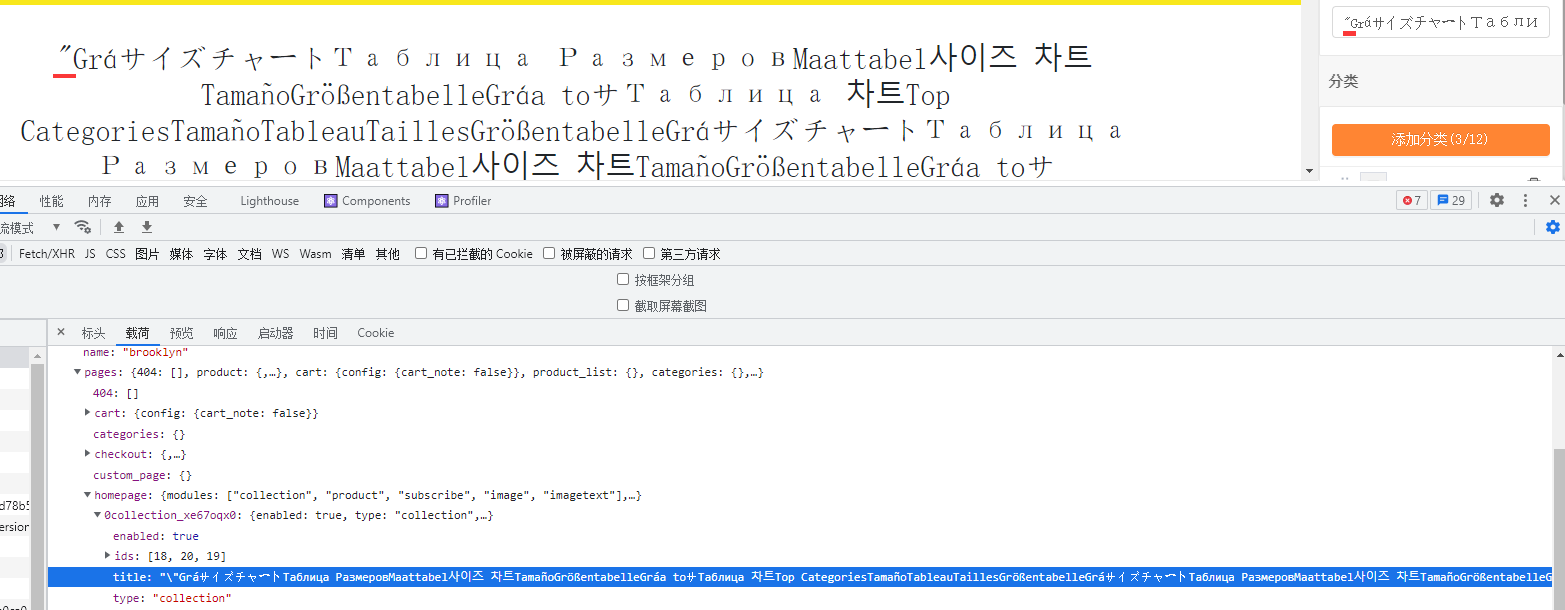This screenshot has width=1565, height=610.
Task: Select the 'categories: {}' payload row
Action: pos(139,434)
